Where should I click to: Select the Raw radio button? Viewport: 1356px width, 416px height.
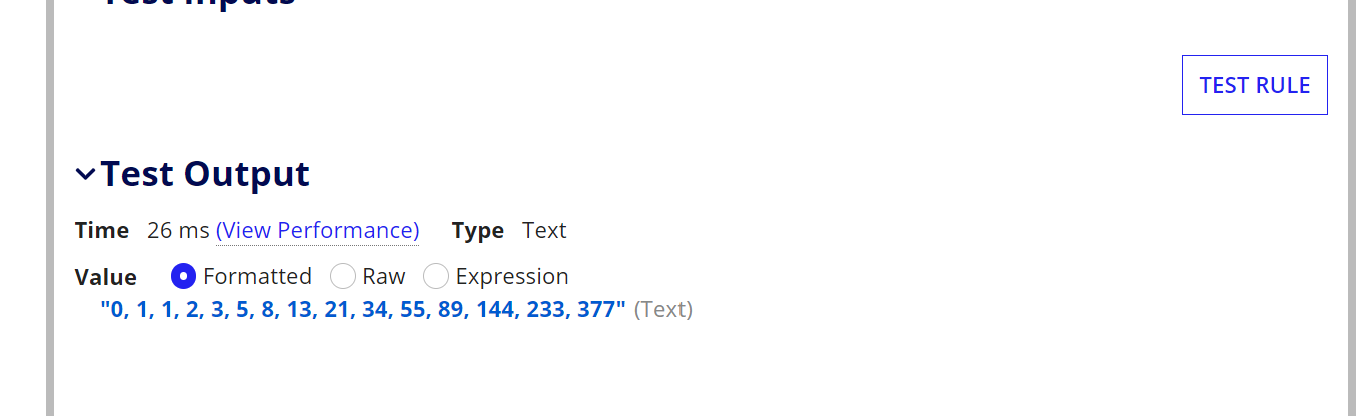pos(343,276)
